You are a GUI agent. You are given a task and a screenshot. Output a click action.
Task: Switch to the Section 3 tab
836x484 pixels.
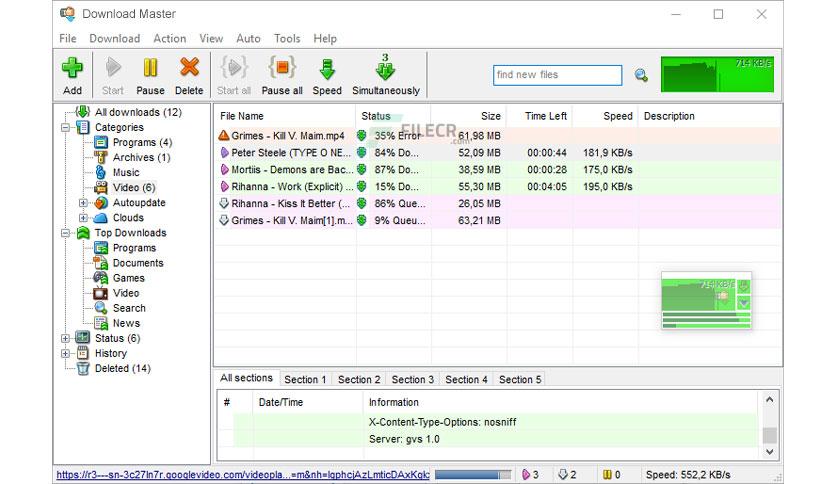413,380
